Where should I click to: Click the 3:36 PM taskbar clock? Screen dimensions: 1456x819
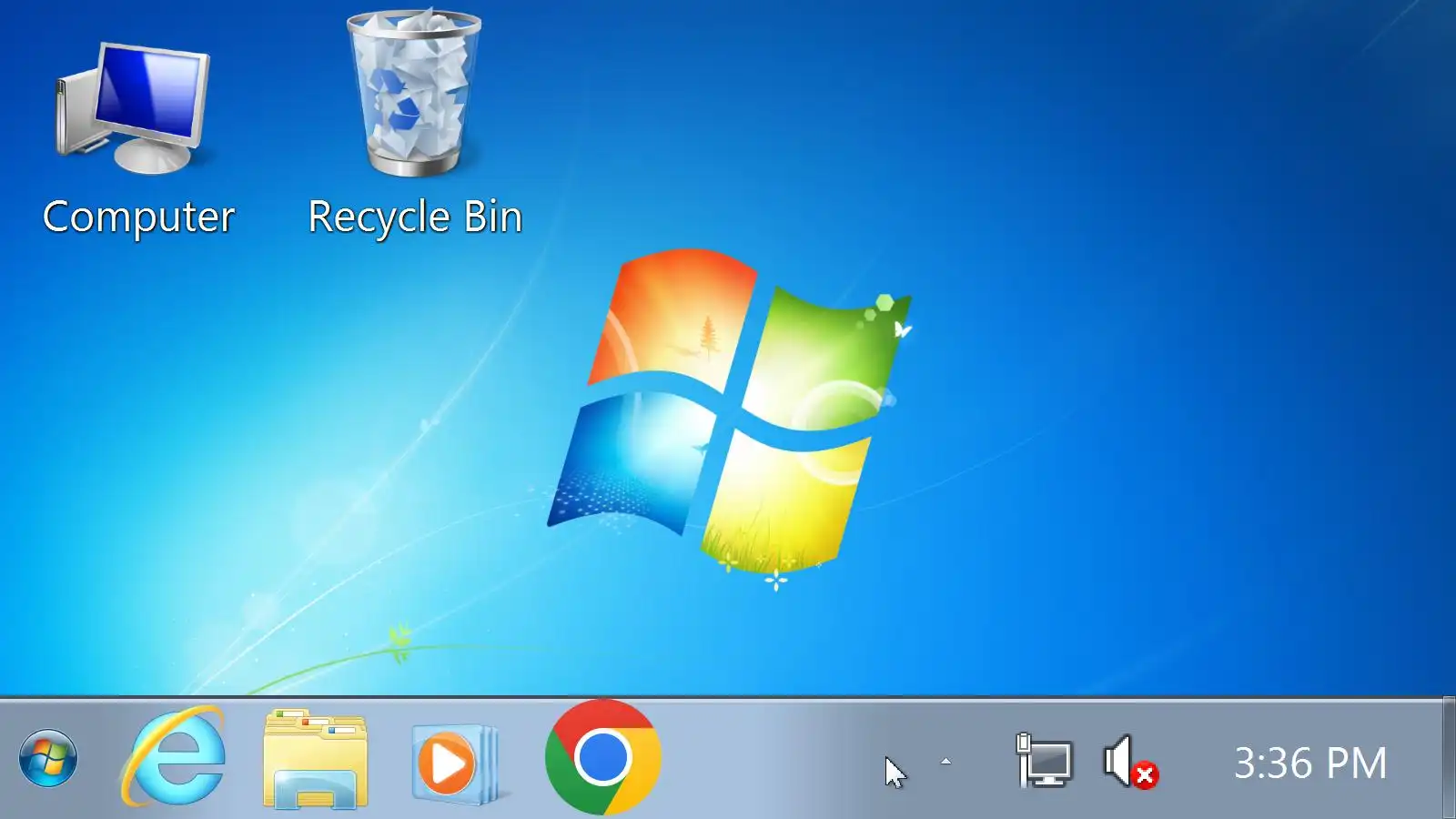coord(1310,763)
